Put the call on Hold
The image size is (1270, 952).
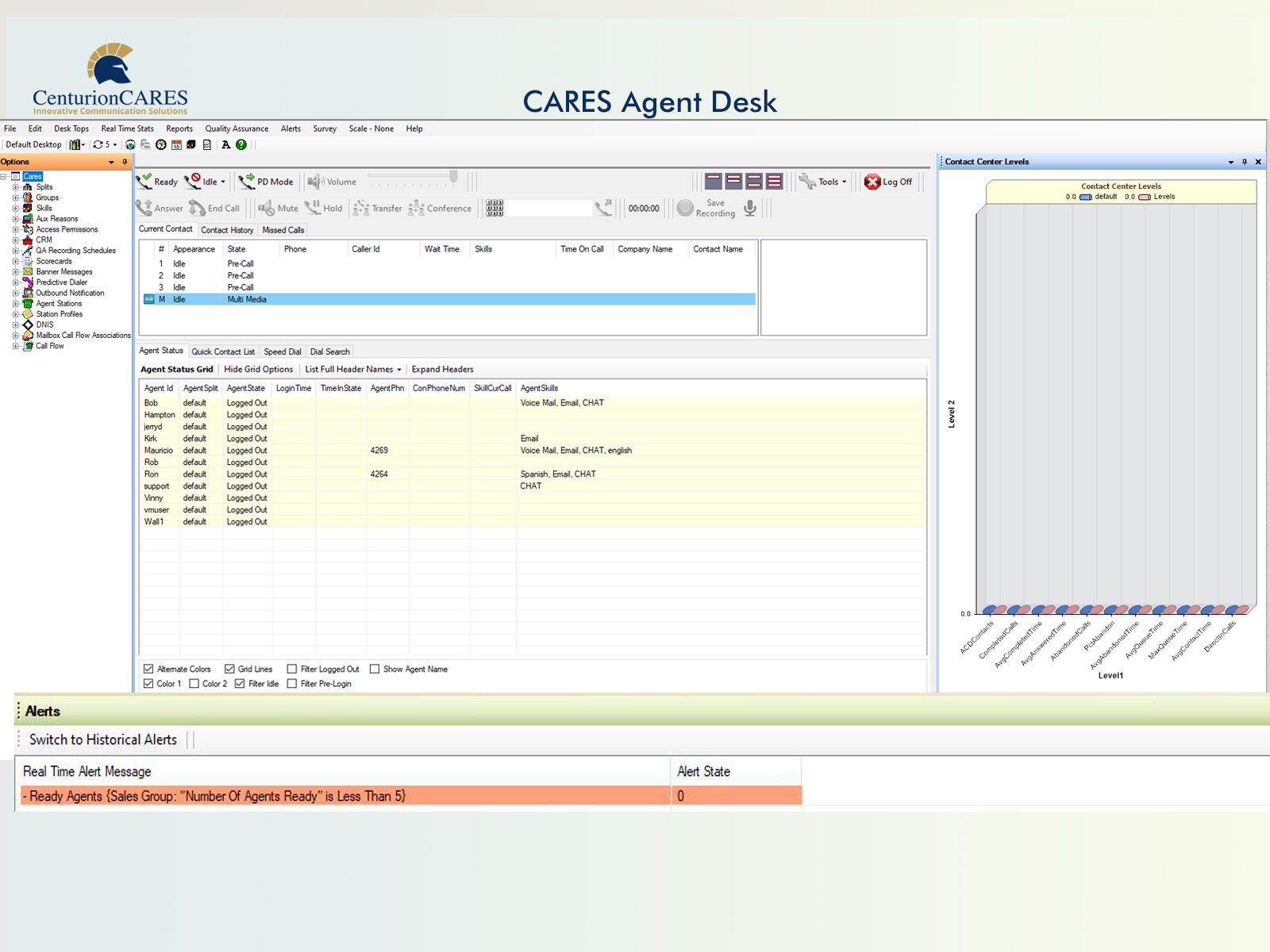[324, 208]
